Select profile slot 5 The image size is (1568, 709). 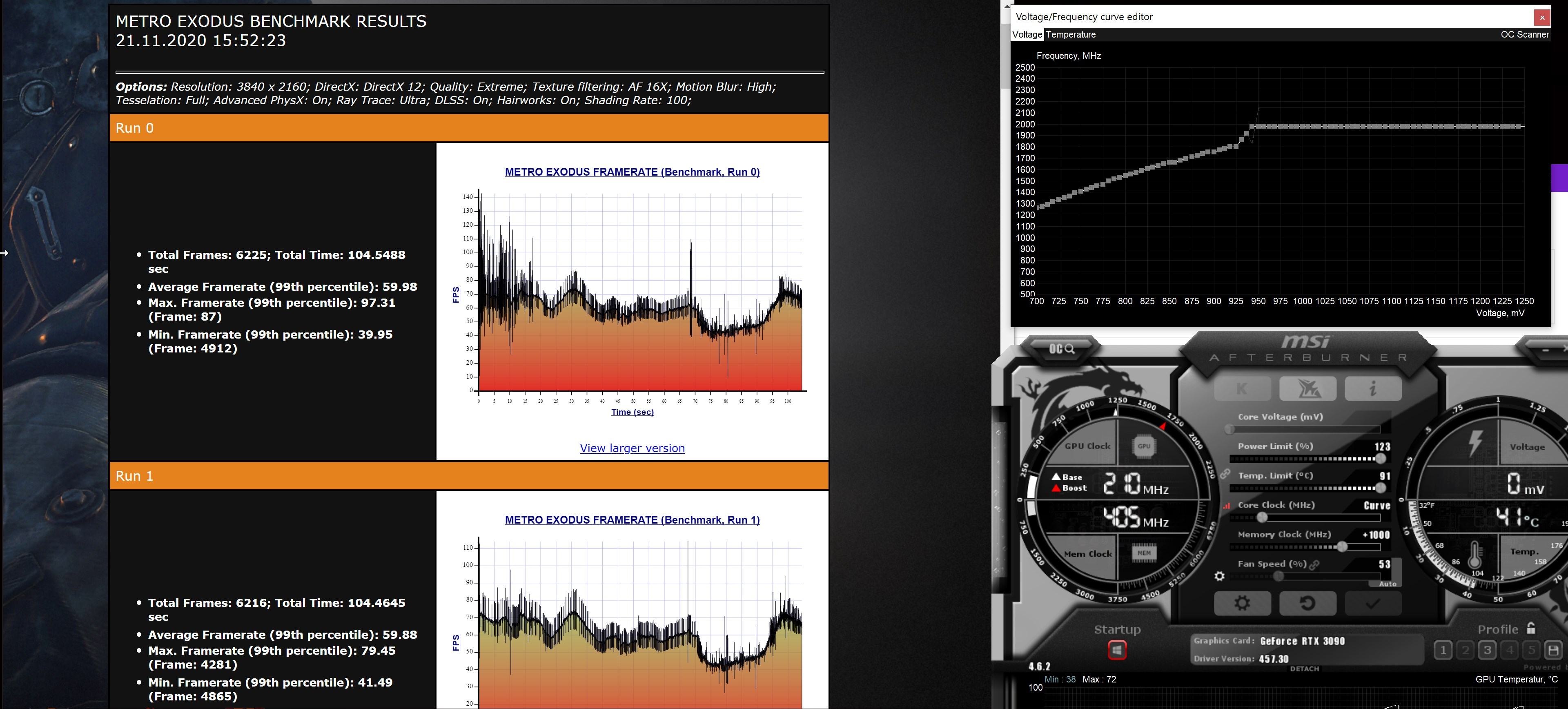(1532, 651)
